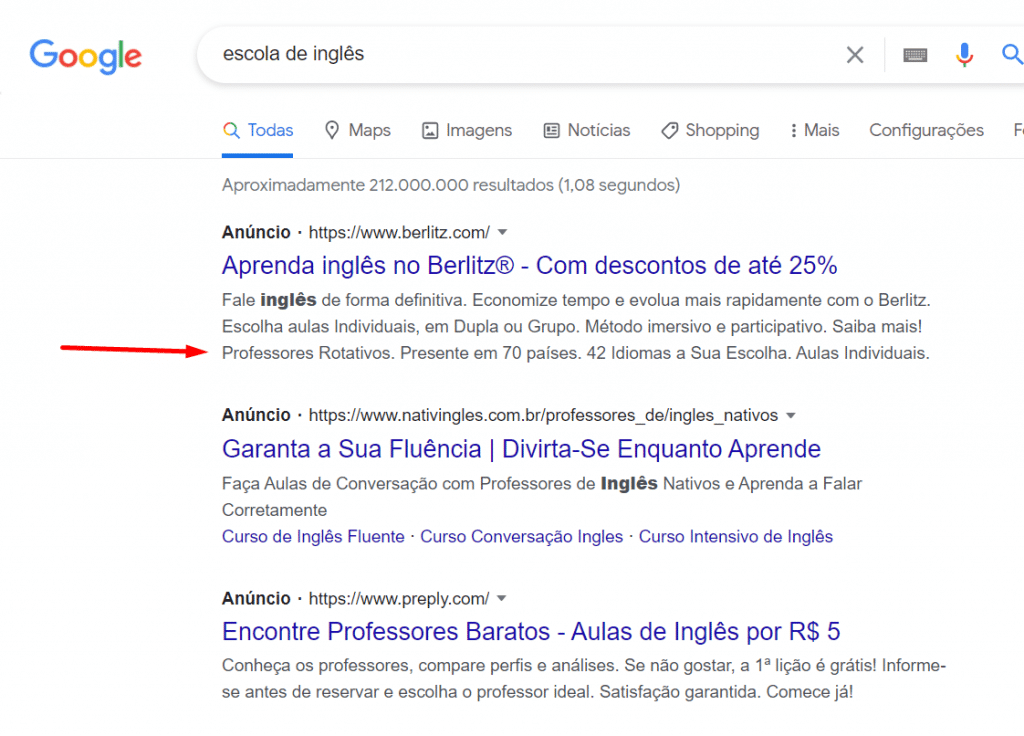The image size is (1024, 736).
Task: Open Aprenda inglês no Berlitz ad link
Action: point(529,266)
